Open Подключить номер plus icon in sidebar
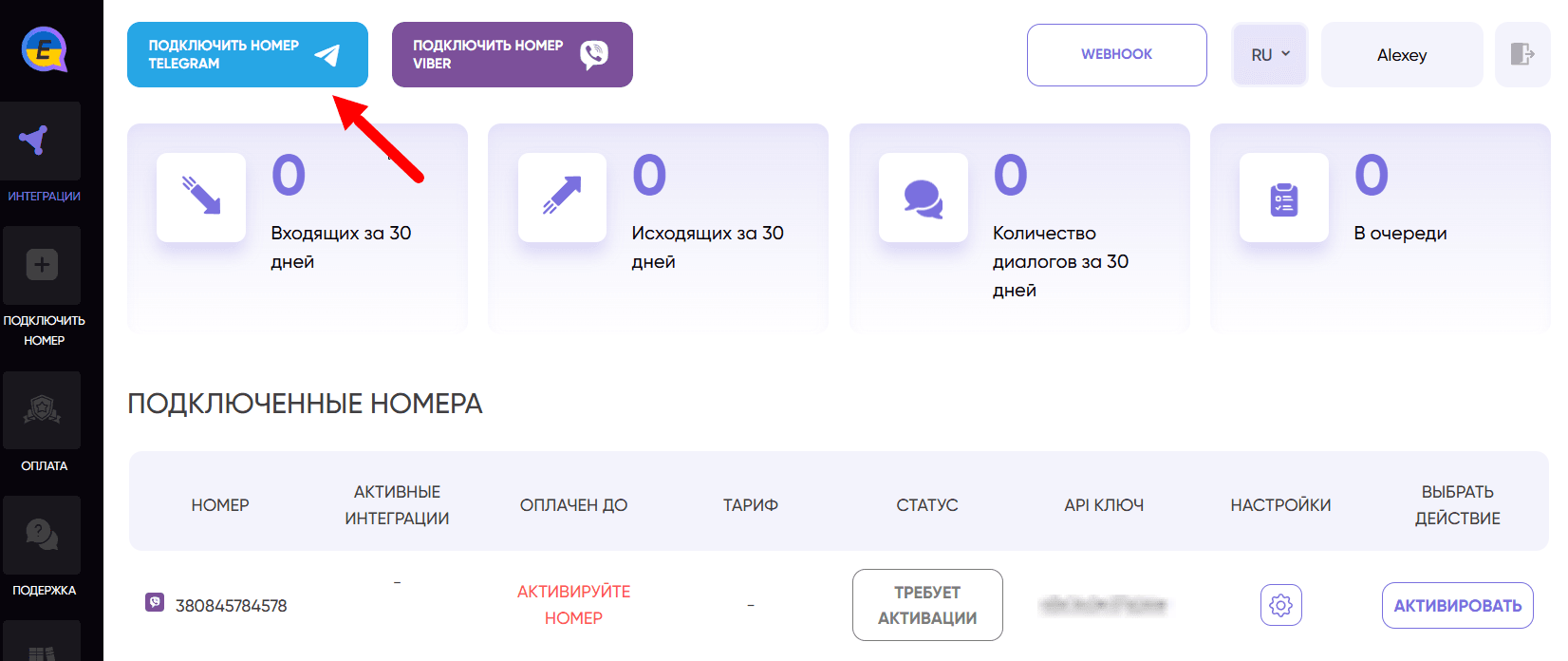The image size is (1568, 661). pos(42,265)
